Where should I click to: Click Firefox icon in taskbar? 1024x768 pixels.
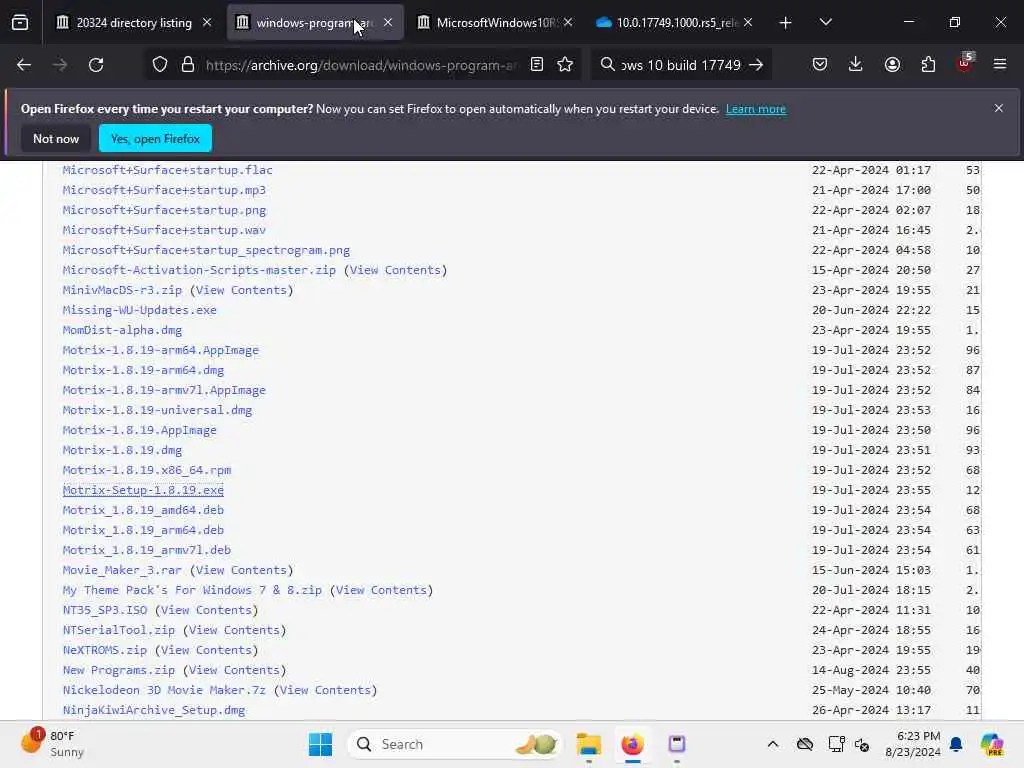point(632,744)
